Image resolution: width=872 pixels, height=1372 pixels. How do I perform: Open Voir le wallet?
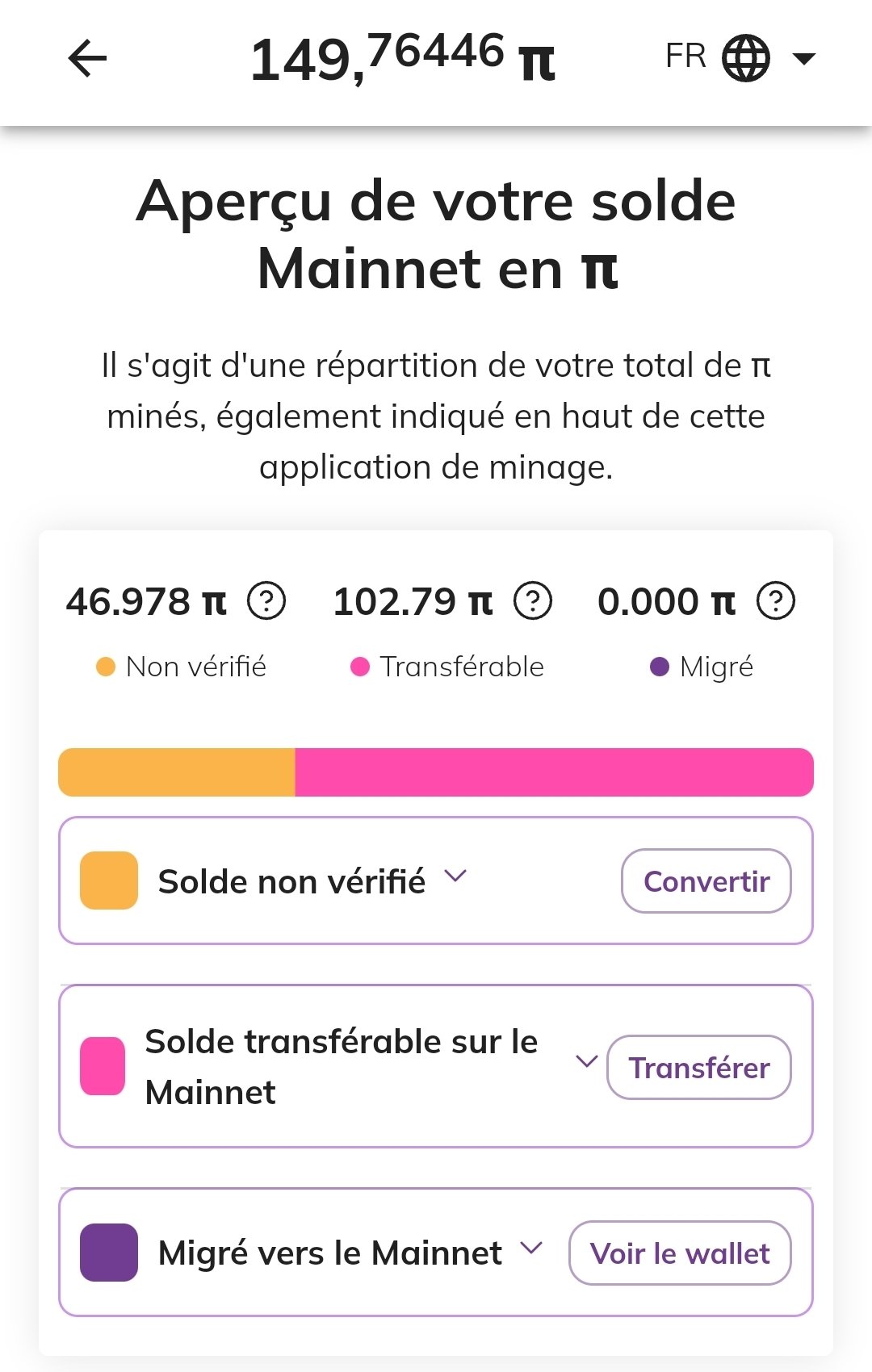pos(680,1253)
